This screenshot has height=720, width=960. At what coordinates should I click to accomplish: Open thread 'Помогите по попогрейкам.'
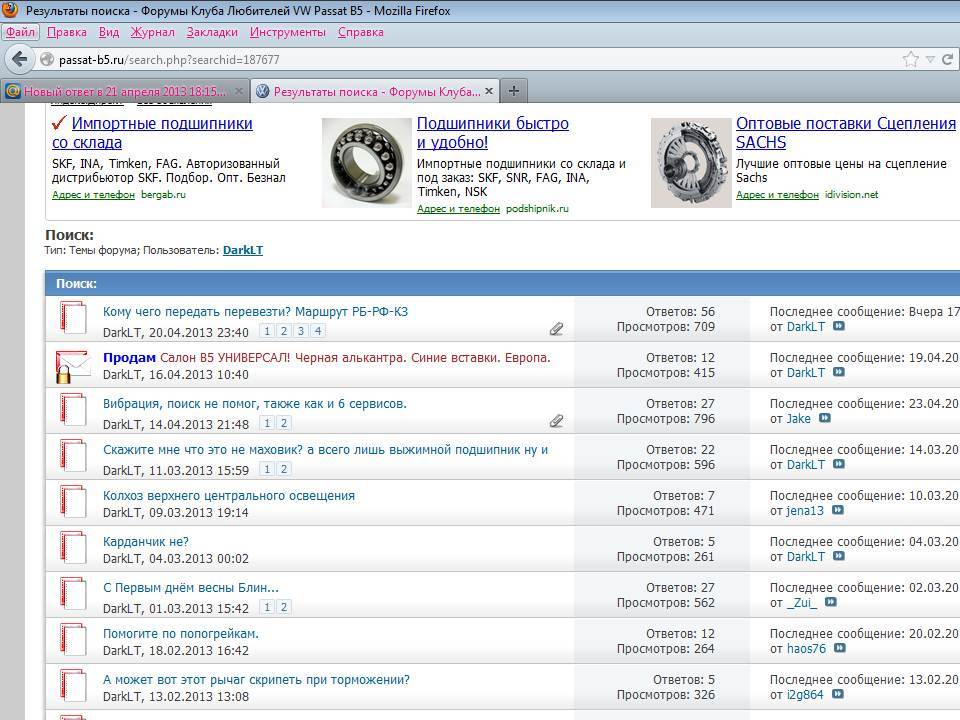tap(181, 633)
